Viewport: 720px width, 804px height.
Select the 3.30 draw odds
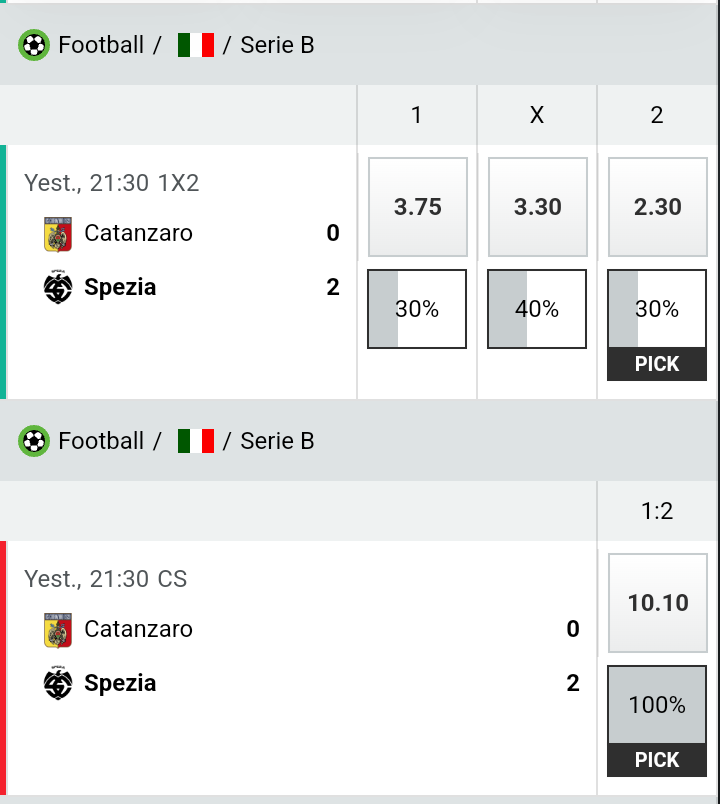pyautogui.click(x=537, y=207)
